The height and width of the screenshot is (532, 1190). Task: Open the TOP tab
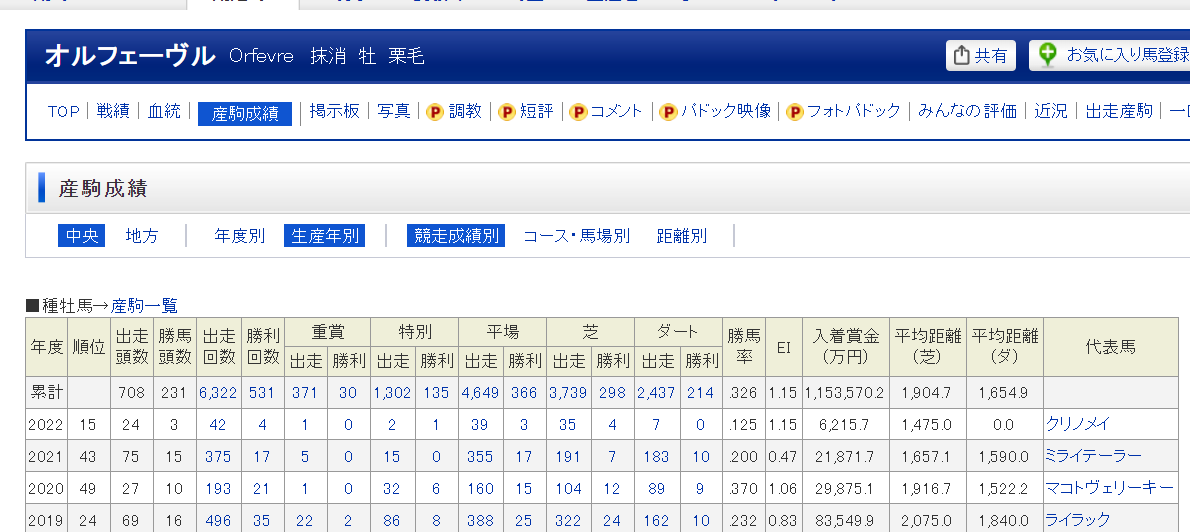click(64, 112)
